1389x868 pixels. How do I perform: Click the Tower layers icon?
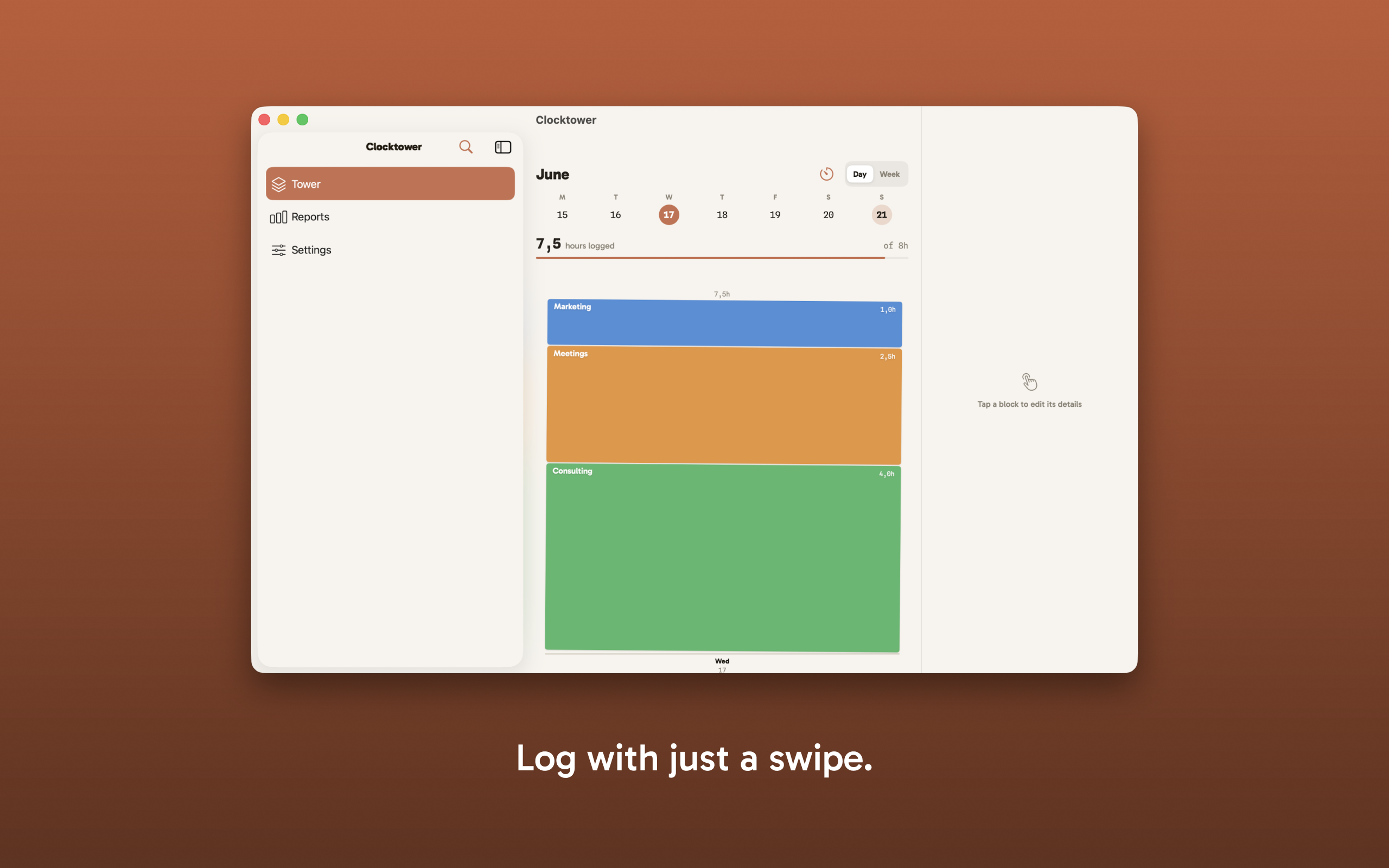(x=278, y=184)
